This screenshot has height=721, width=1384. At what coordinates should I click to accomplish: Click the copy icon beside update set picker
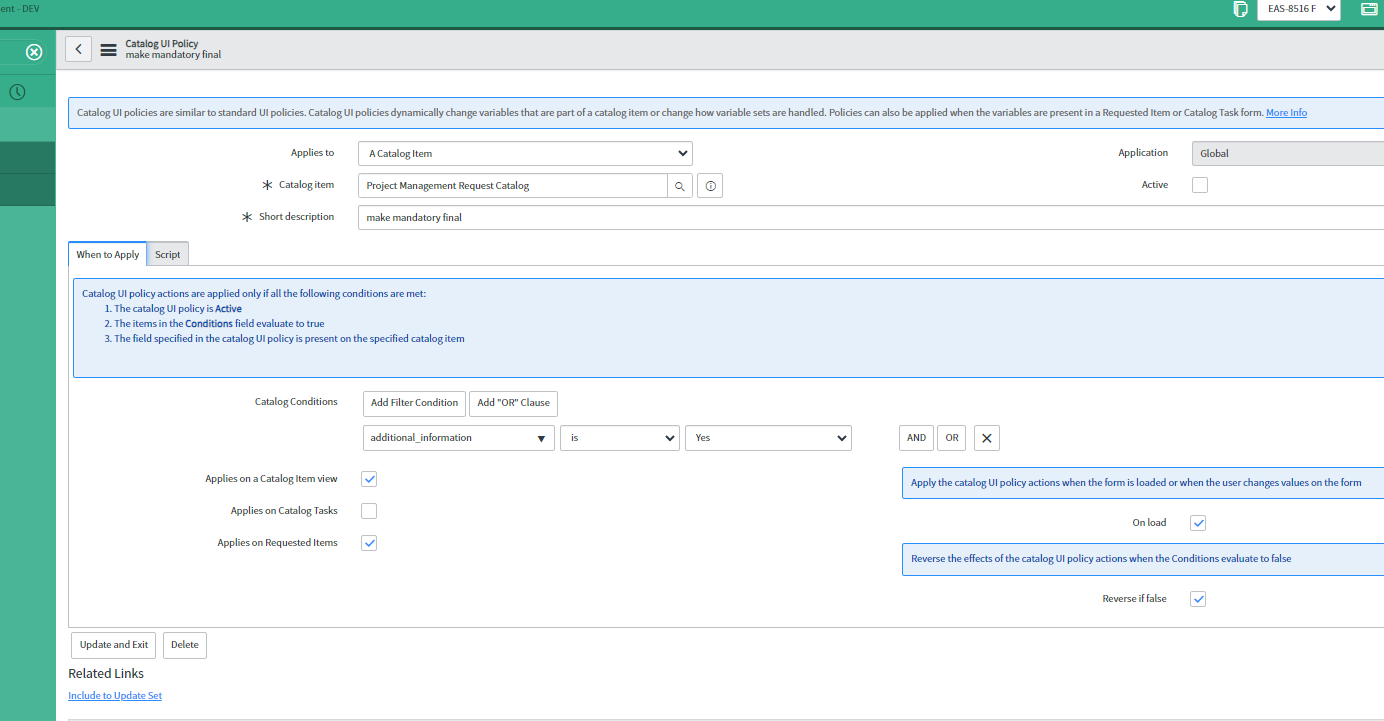(1241, 9)
